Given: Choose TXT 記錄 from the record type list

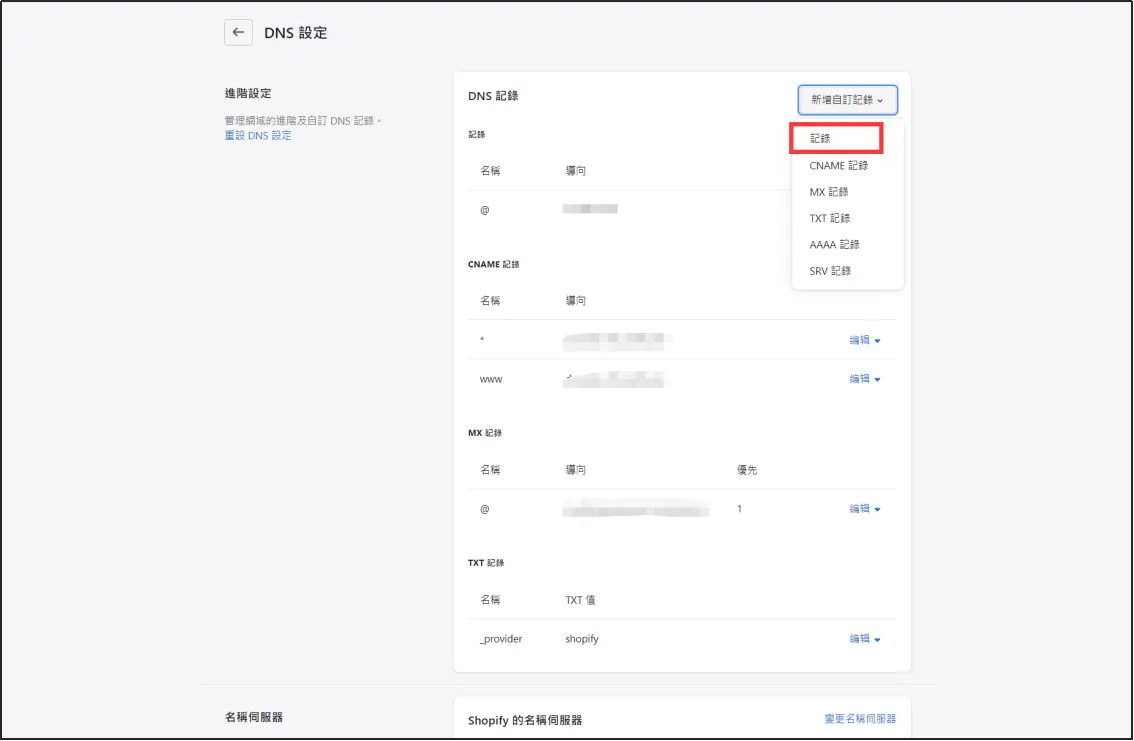Looking at the screenshot, I should click(830, 217).
